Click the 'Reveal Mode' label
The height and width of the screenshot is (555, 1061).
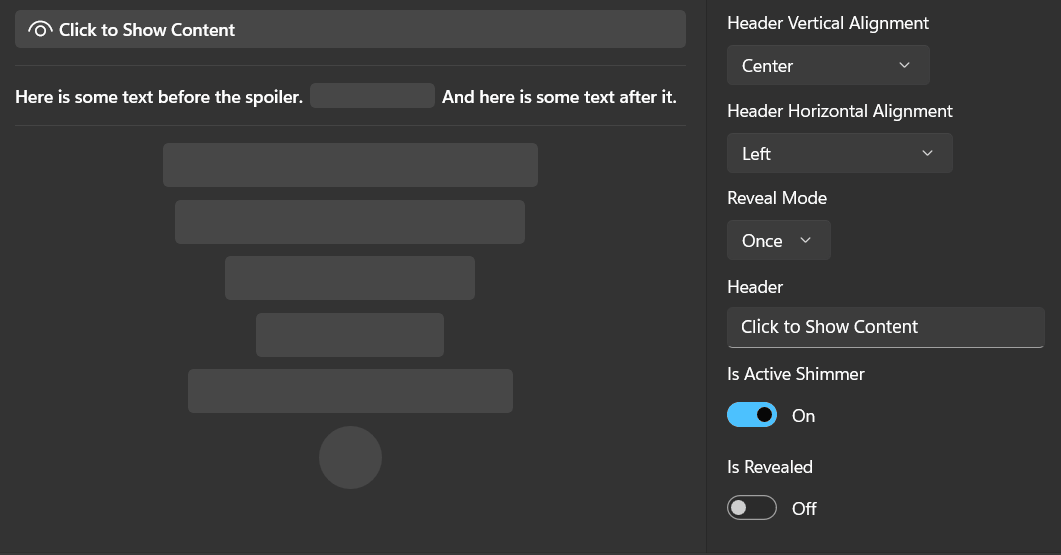click(x=777, y=198)
